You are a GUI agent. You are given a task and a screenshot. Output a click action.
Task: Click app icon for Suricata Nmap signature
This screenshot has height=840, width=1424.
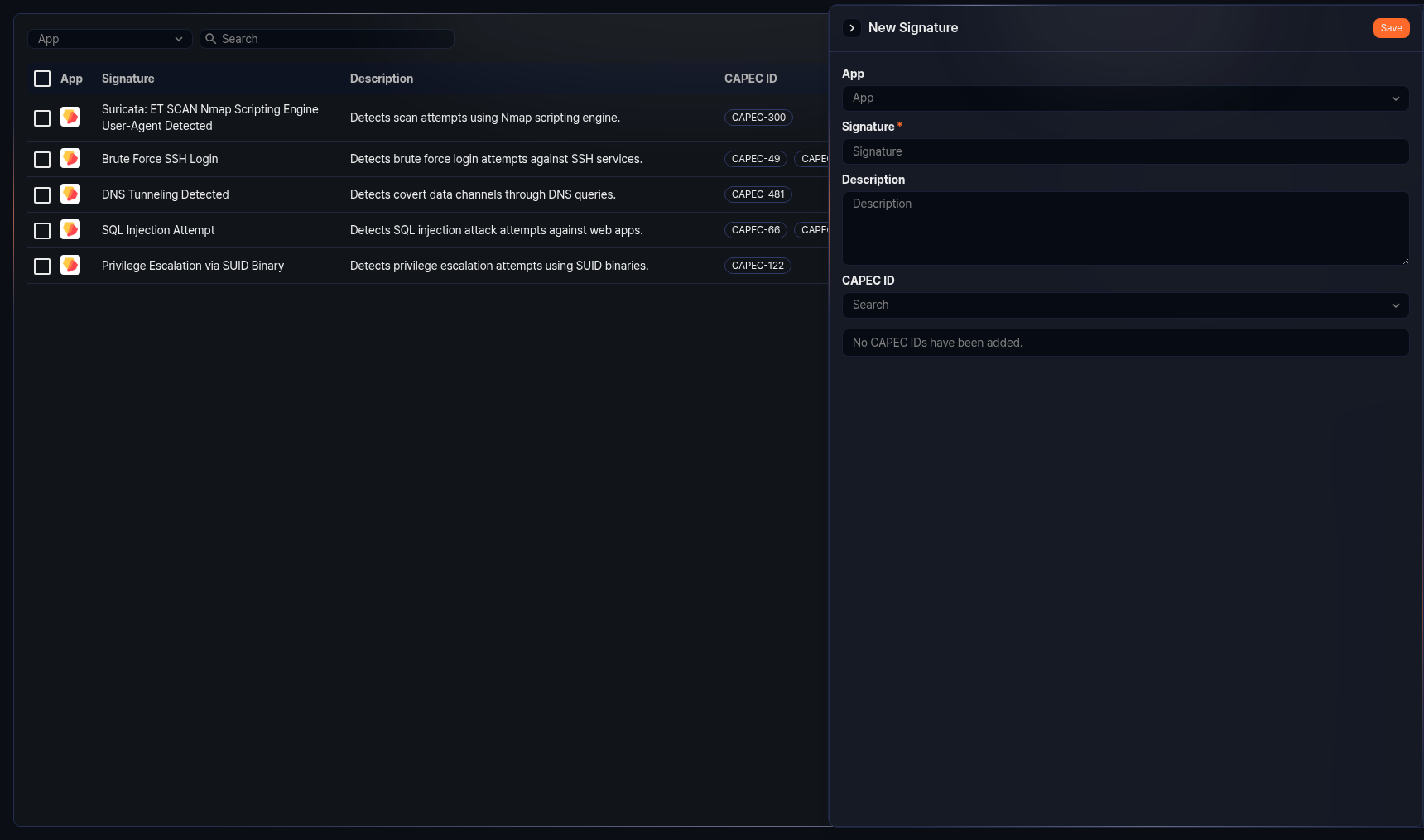[70, 117]
